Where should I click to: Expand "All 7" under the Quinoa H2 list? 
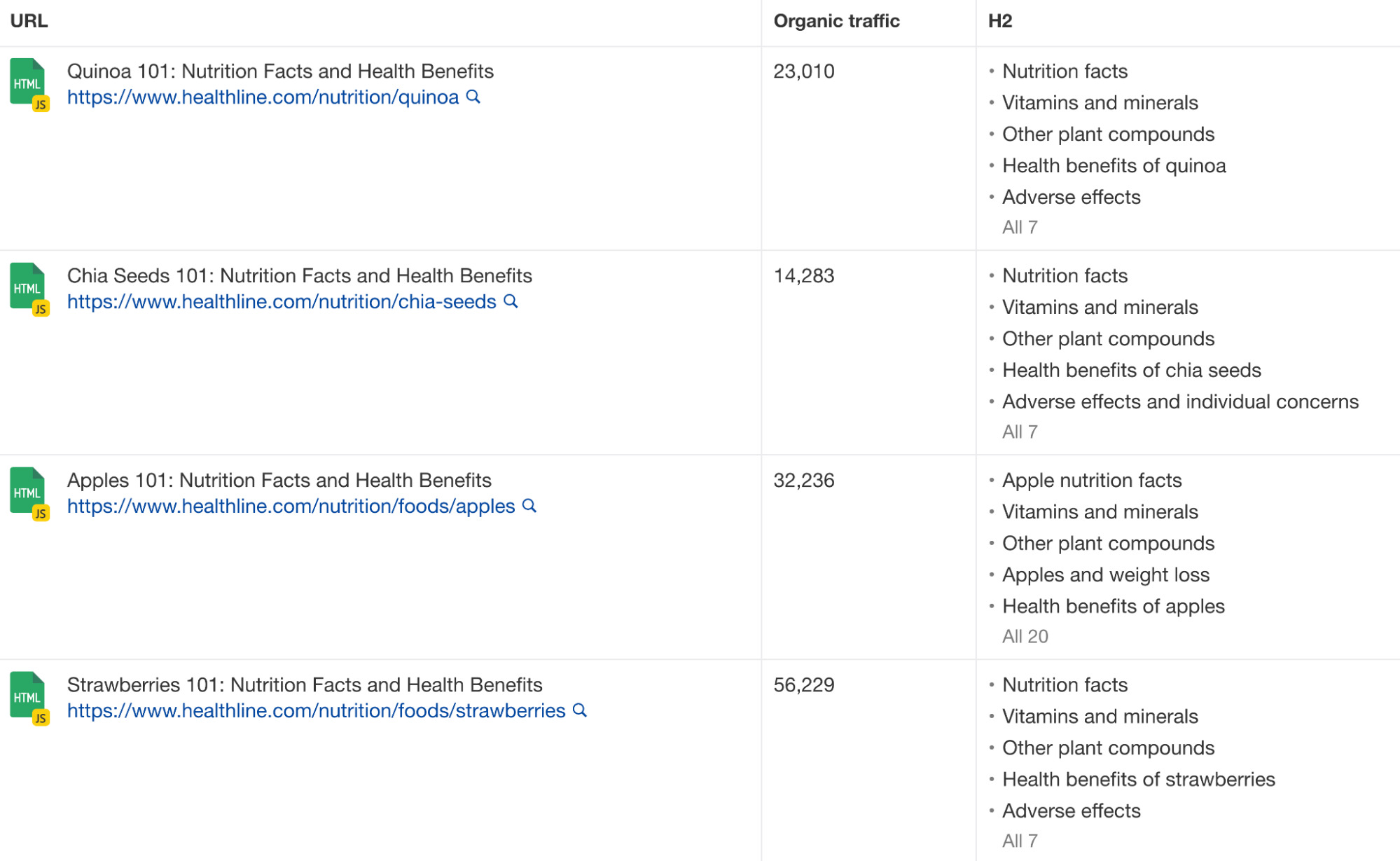pyautogui.click(x=1019, y=226)
